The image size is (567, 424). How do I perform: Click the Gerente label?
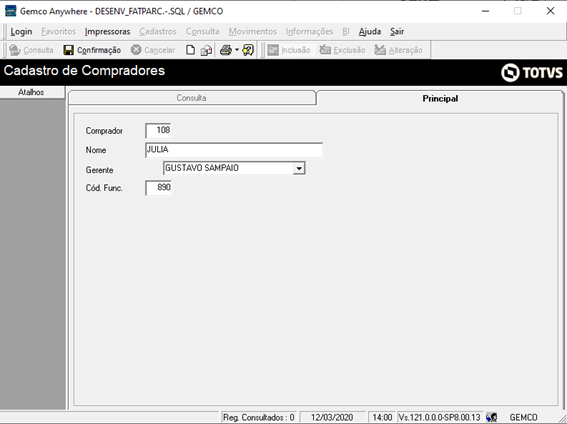99,170
